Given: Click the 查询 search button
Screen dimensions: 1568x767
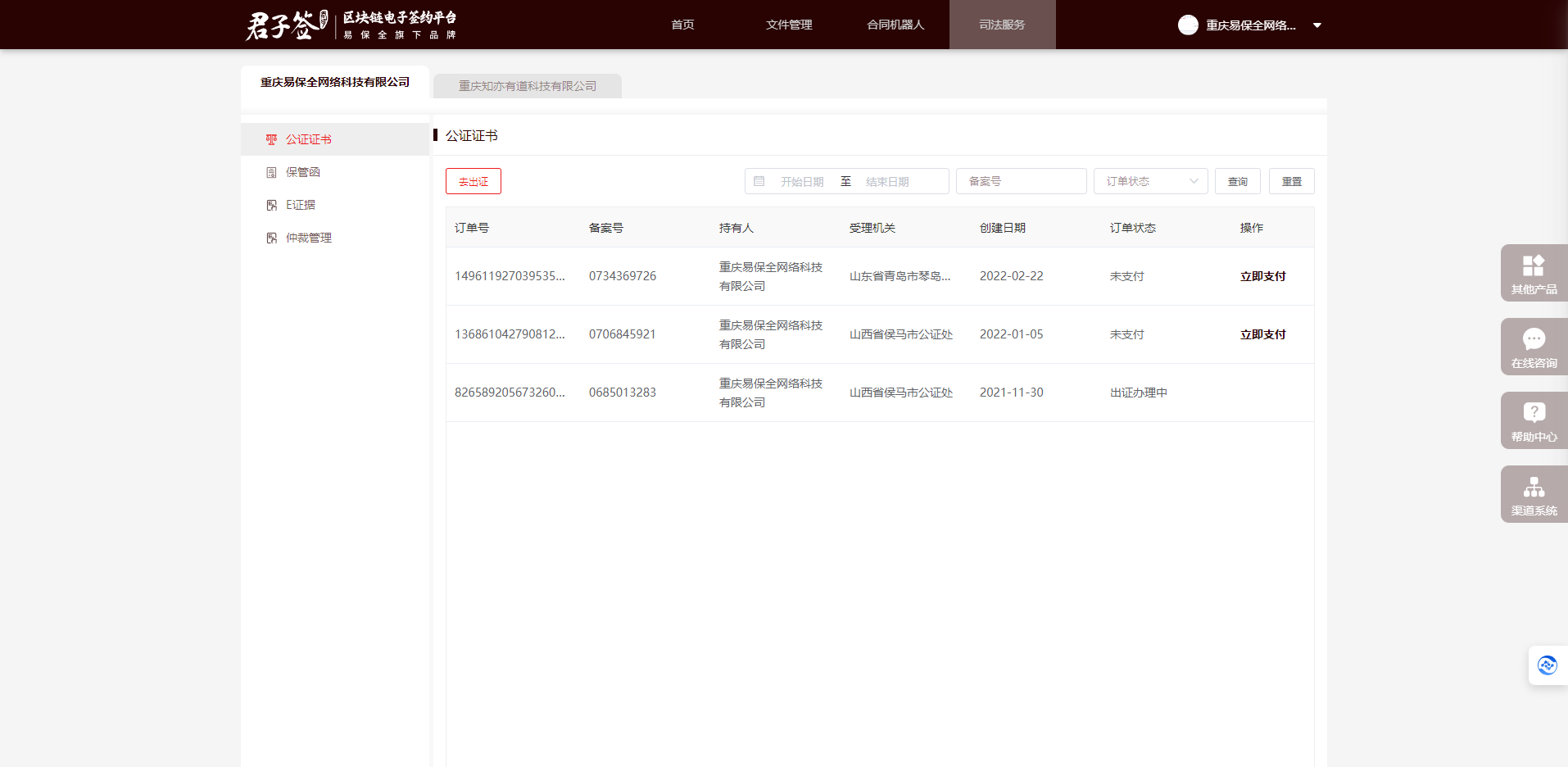Looking at the screenshot, I should (x=1238, y=181).
